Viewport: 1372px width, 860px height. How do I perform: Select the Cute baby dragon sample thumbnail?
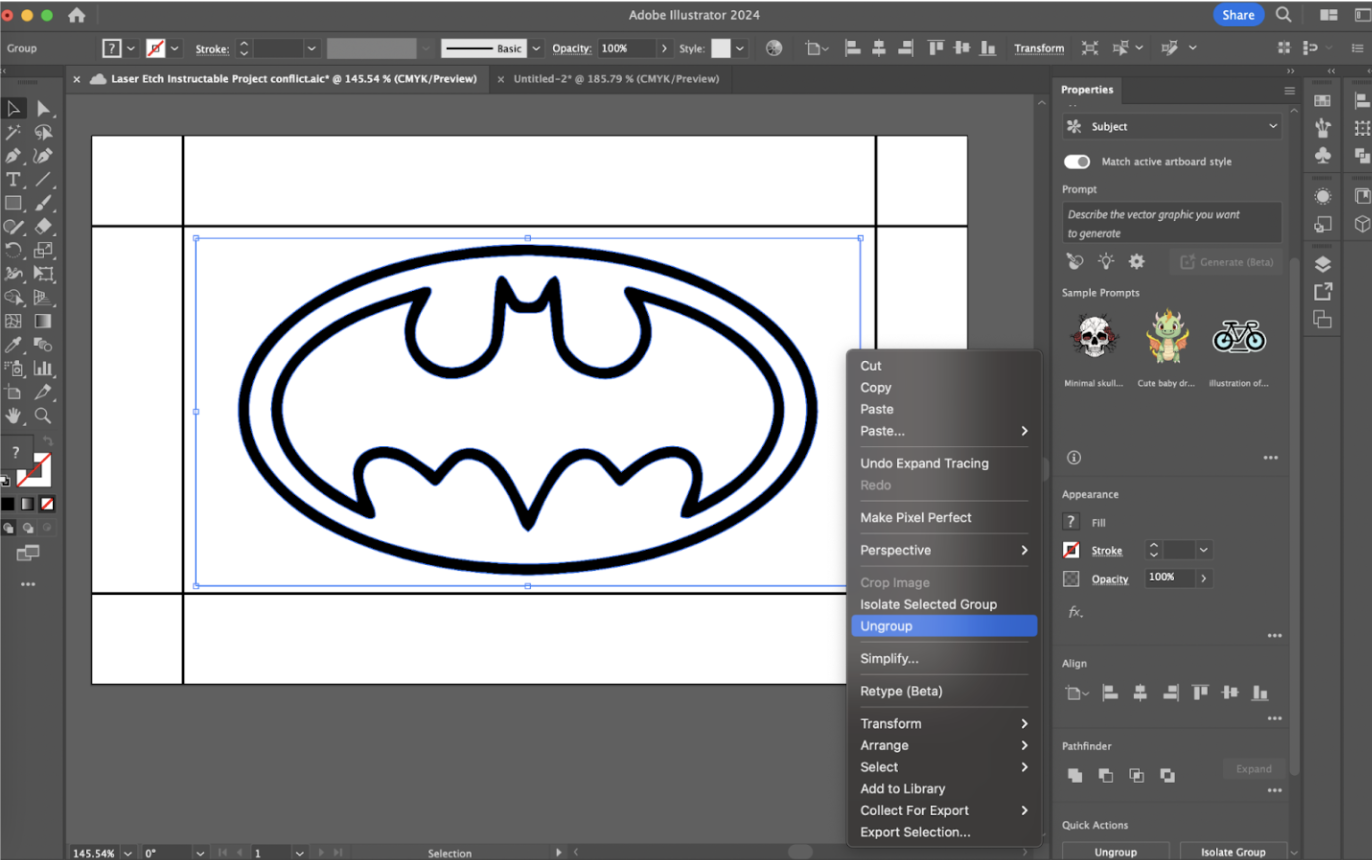1167,338
